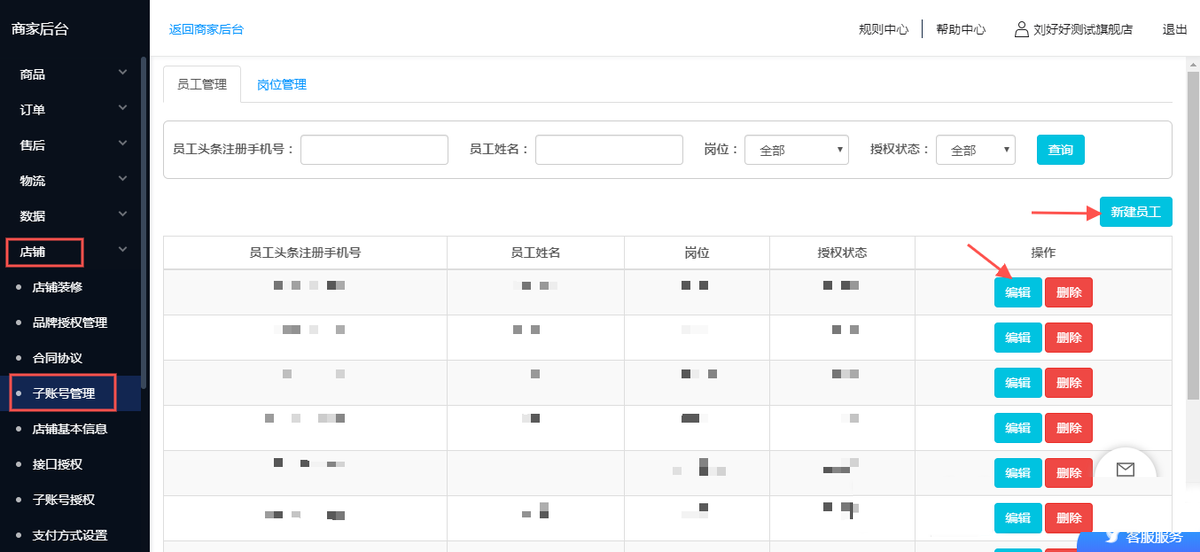Click the 新建员工 button
This screenshot has height=552, width=1200.
pos(1136,212)
